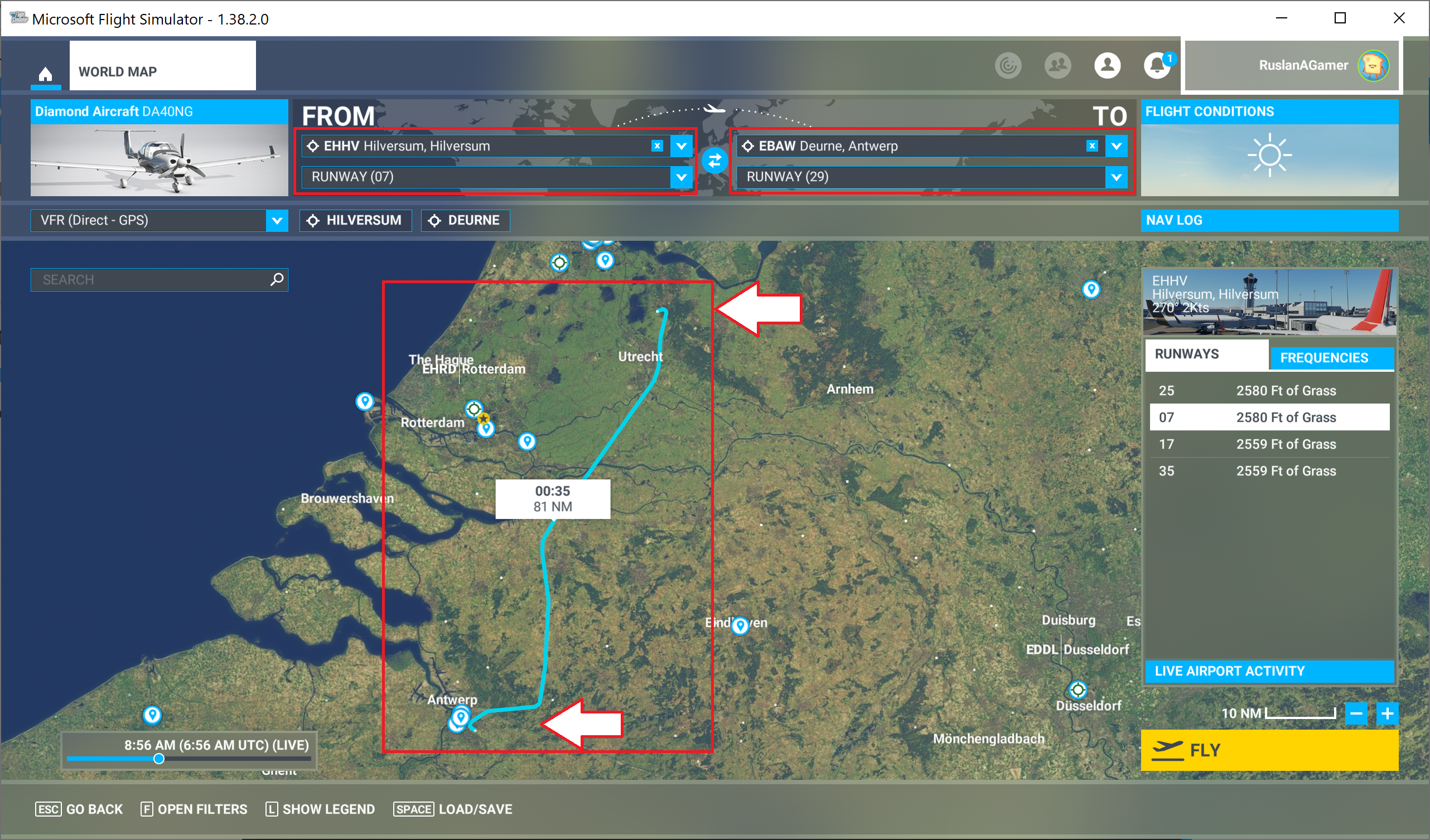The image size is (1430, 840).
Task: Expand the EHHV Hilversum departure dropdown
Action: click(681, 146)
